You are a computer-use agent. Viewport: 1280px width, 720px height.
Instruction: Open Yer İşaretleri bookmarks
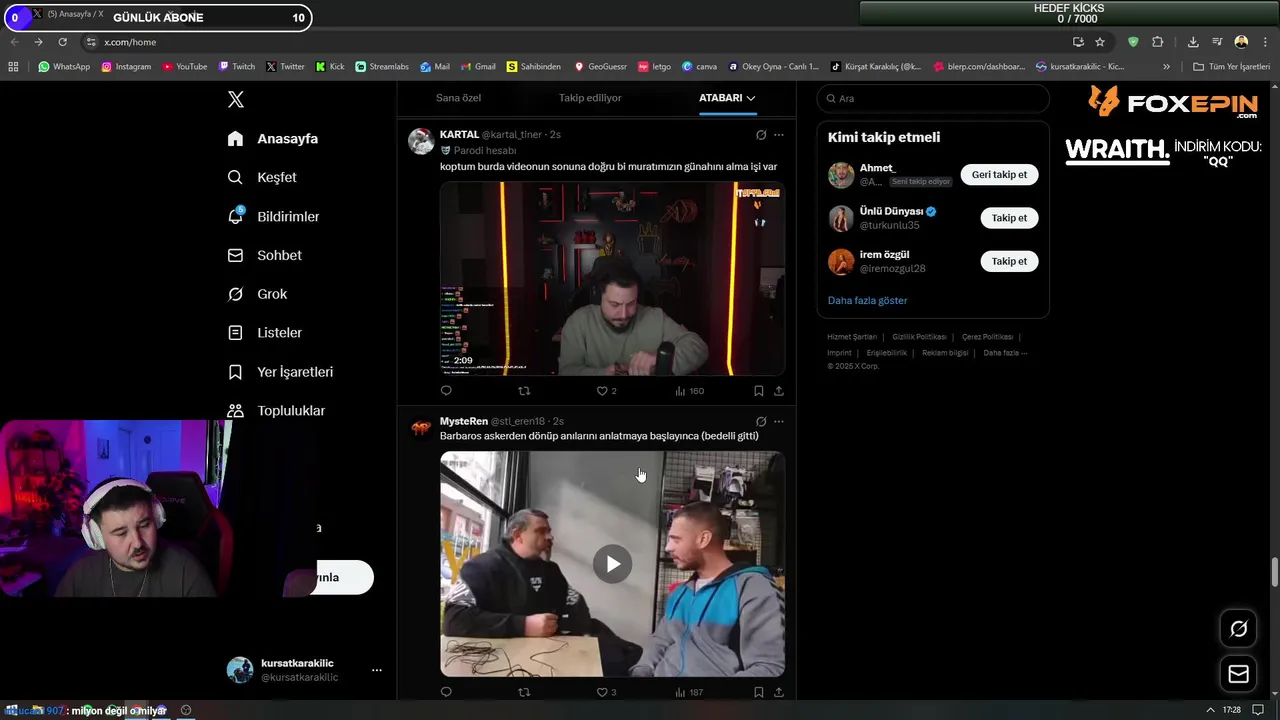pyautogui.click(x=280, y=372)
